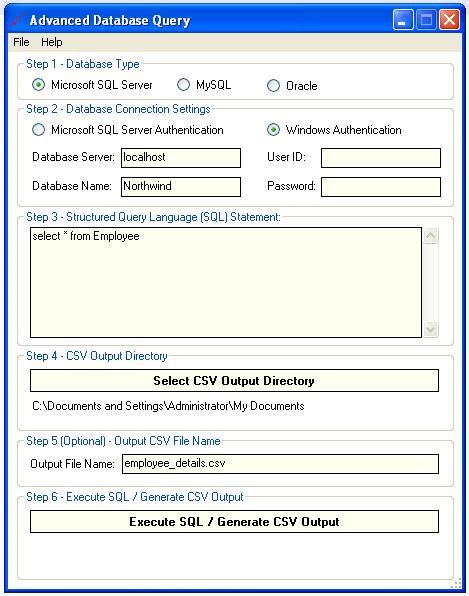Viewport: 469px width, 596px height.
Task: Click the window resize grip corner
Action: point(457,584)
